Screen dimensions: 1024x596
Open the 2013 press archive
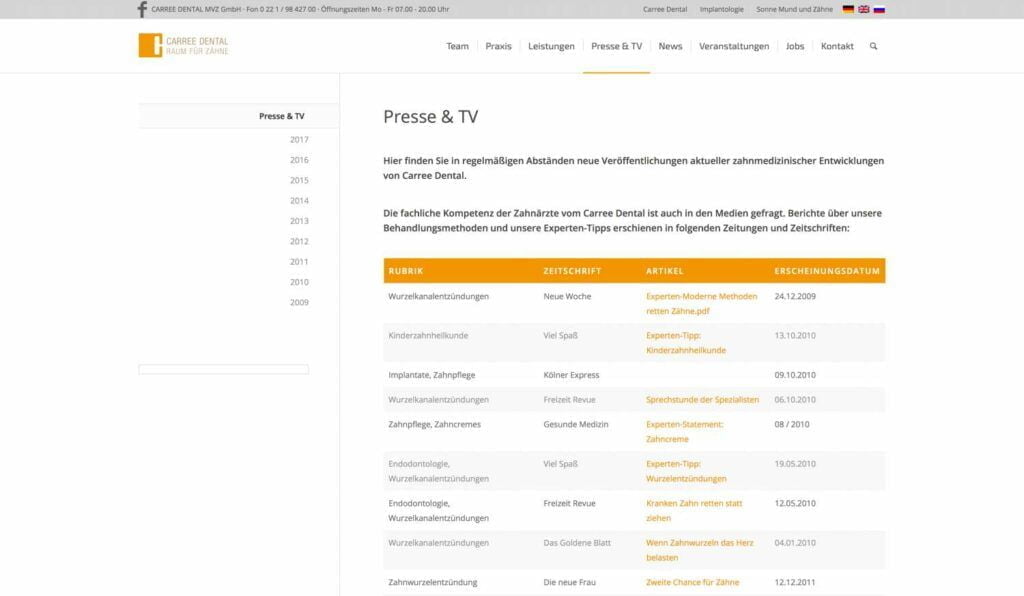[x=299, y=221]
